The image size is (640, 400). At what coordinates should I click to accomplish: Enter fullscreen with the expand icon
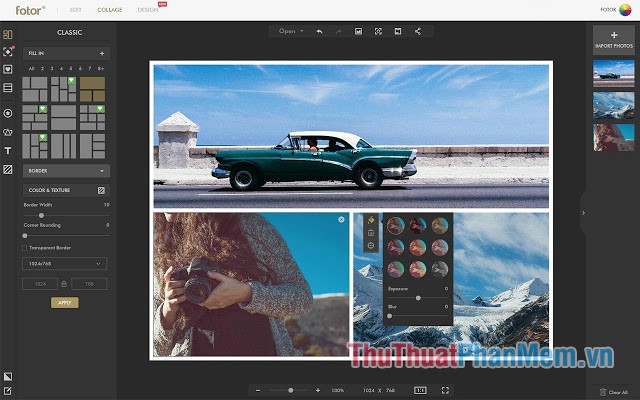click(445, 391)
